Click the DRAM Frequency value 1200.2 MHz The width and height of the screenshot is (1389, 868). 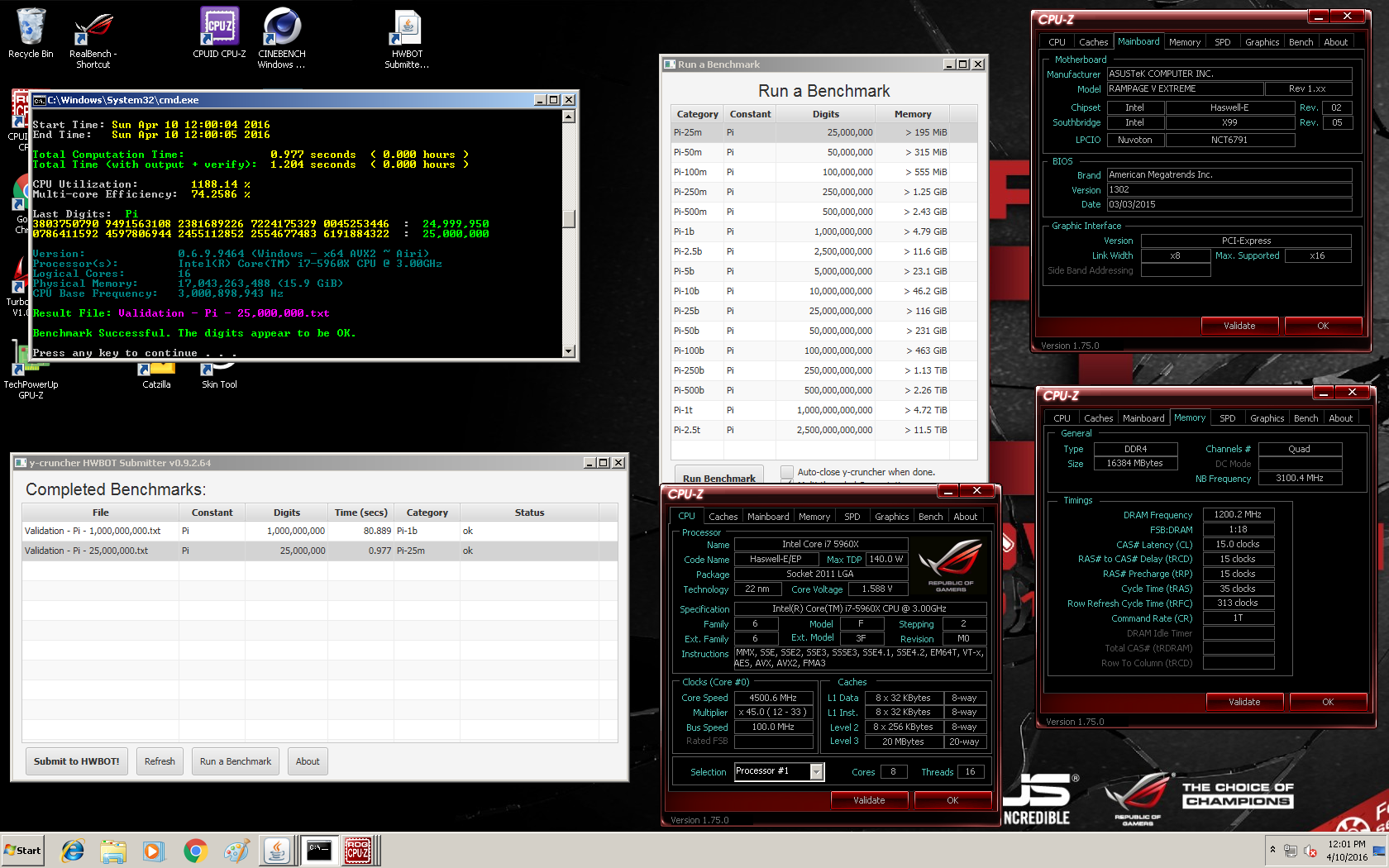1238,514
